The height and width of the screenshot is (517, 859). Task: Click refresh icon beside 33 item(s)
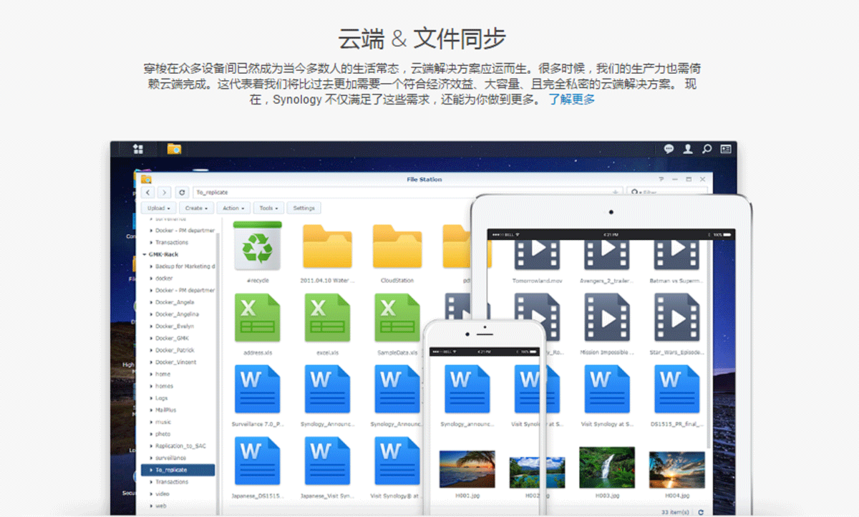pos(701,512)
